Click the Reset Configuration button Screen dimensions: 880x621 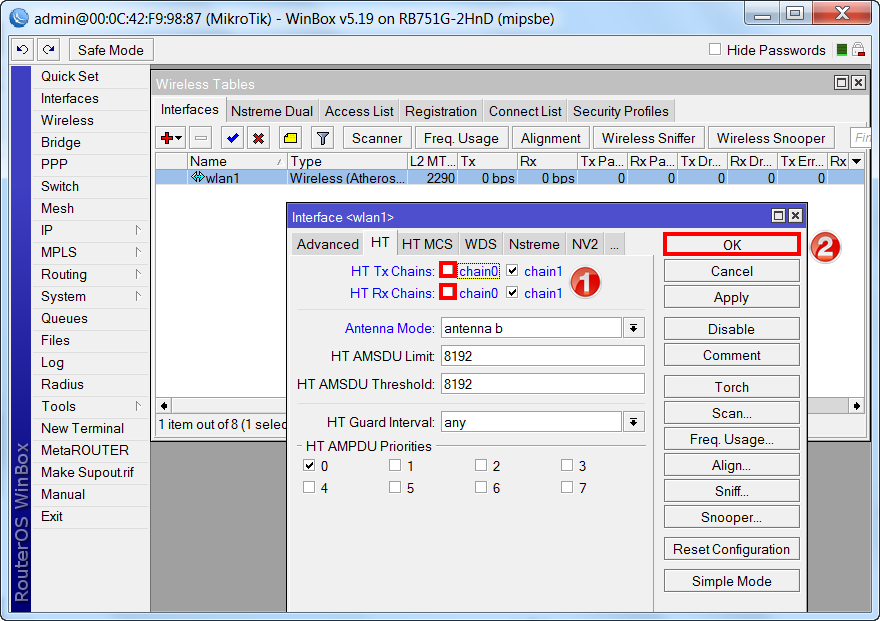(x=731, y=549)
